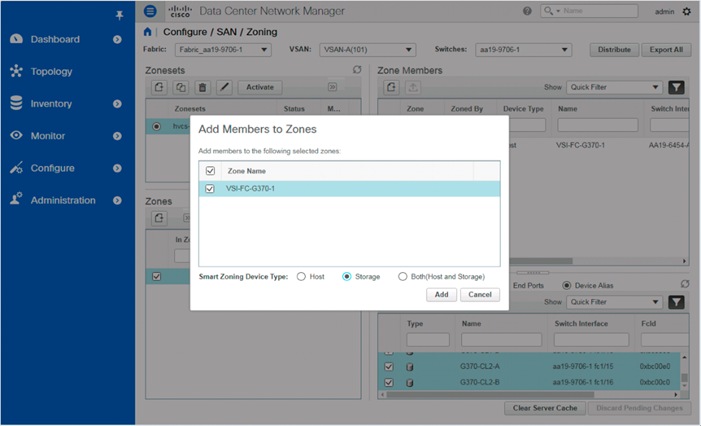
Task: Click the device list horizontal scrollbar
Action: (x=490, y=395)
